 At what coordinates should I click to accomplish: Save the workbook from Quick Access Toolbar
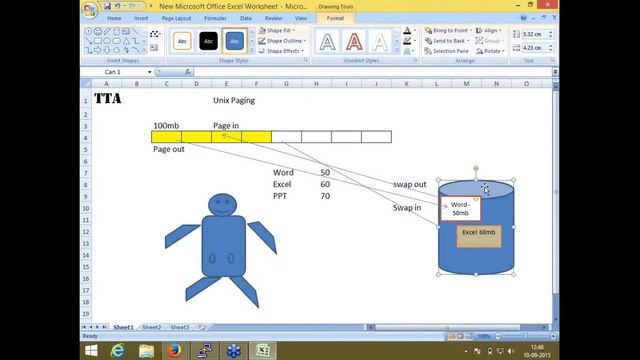pos(107,6)
